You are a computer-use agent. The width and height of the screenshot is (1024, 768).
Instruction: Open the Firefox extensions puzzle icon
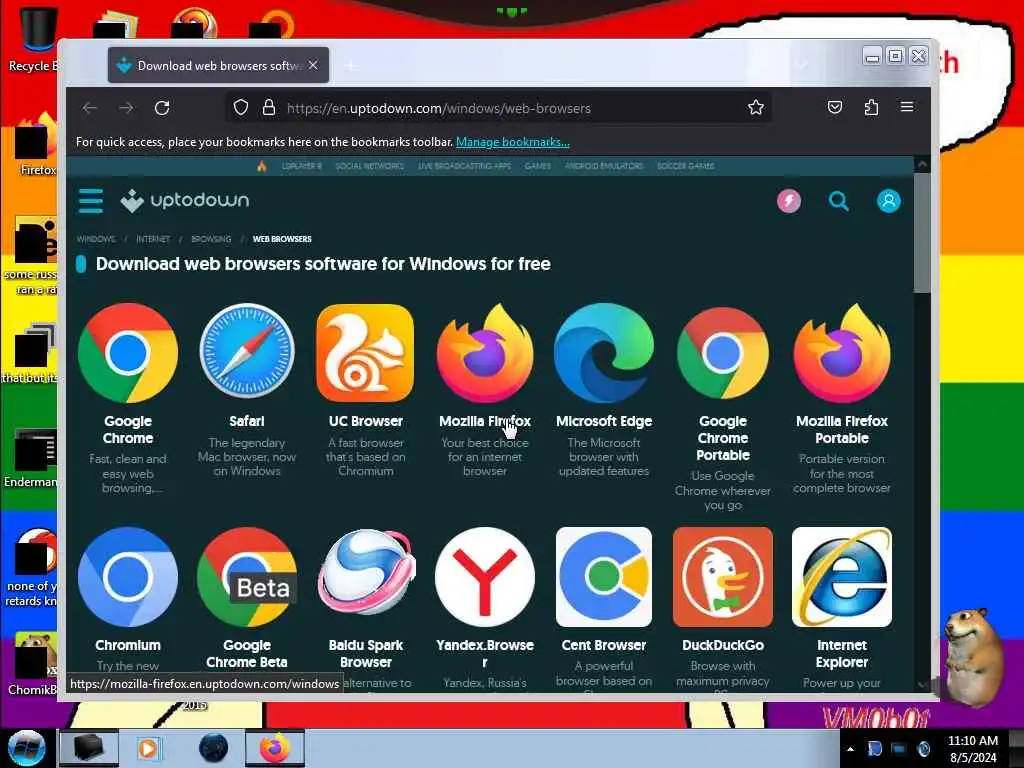pos(871,108)
